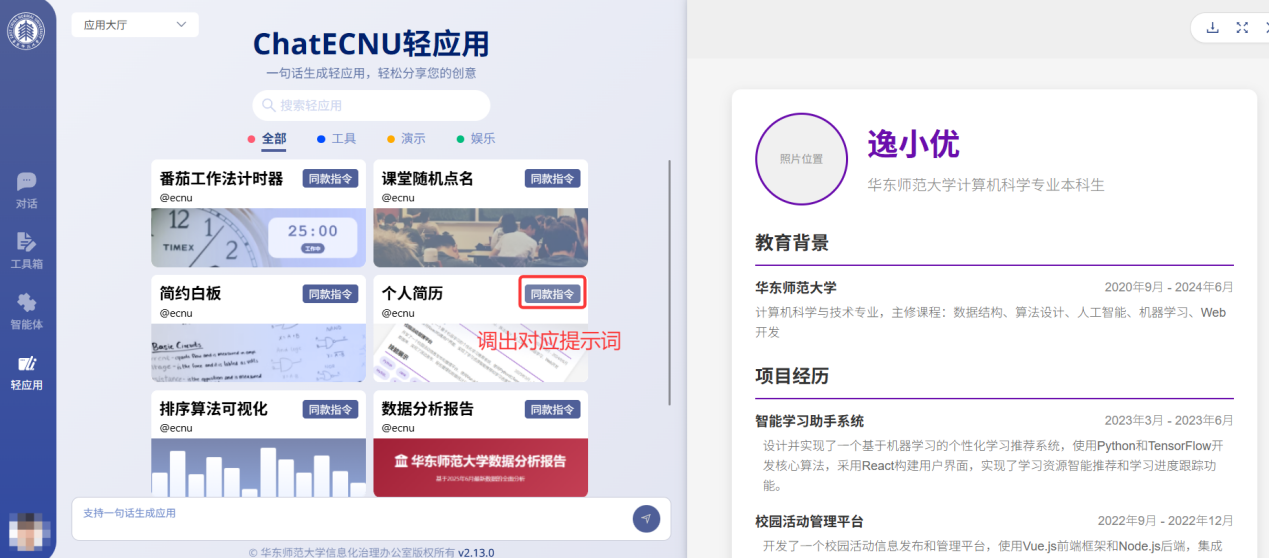Open the 智能体 agents section in sidebar

click(x=26, y=311)
